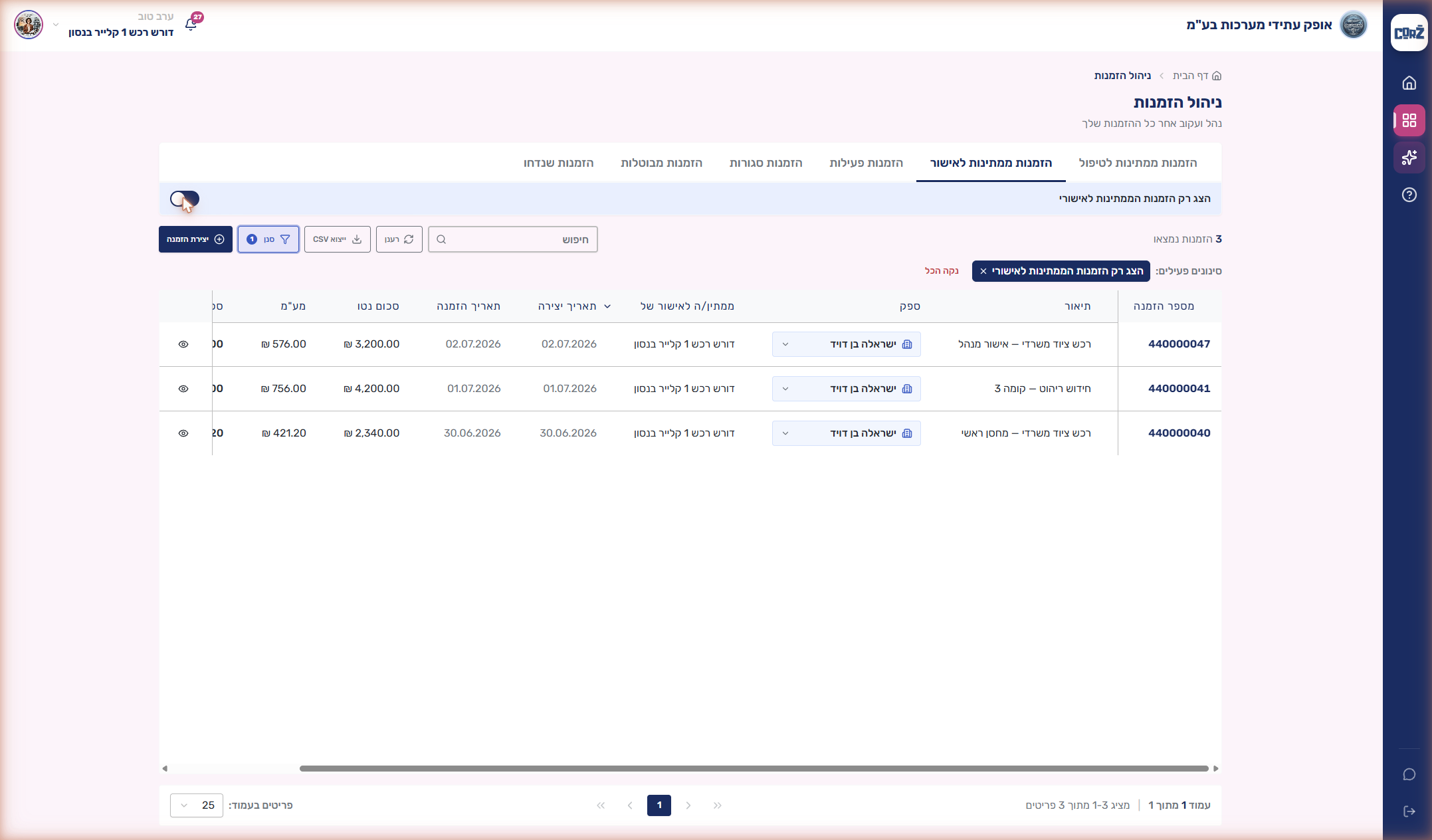Go to the previous page arrow
Screen dimensions: 1432x840
click(x=688, y=805)
